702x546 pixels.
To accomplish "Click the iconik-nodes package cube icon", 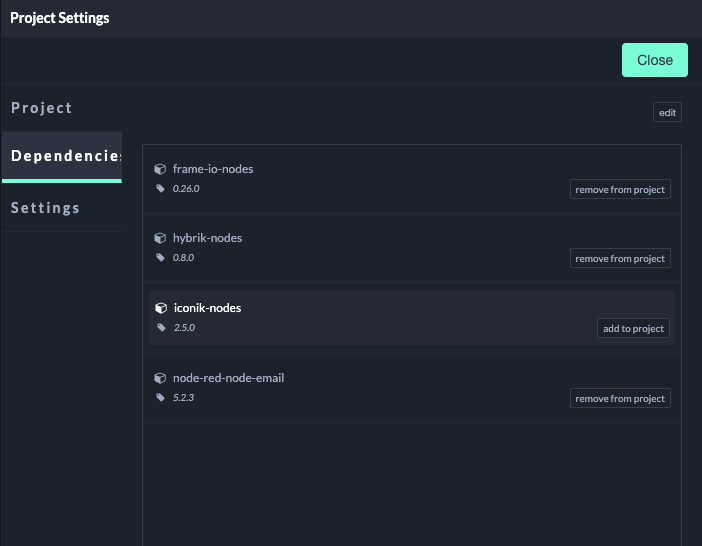I will [161, 308].
